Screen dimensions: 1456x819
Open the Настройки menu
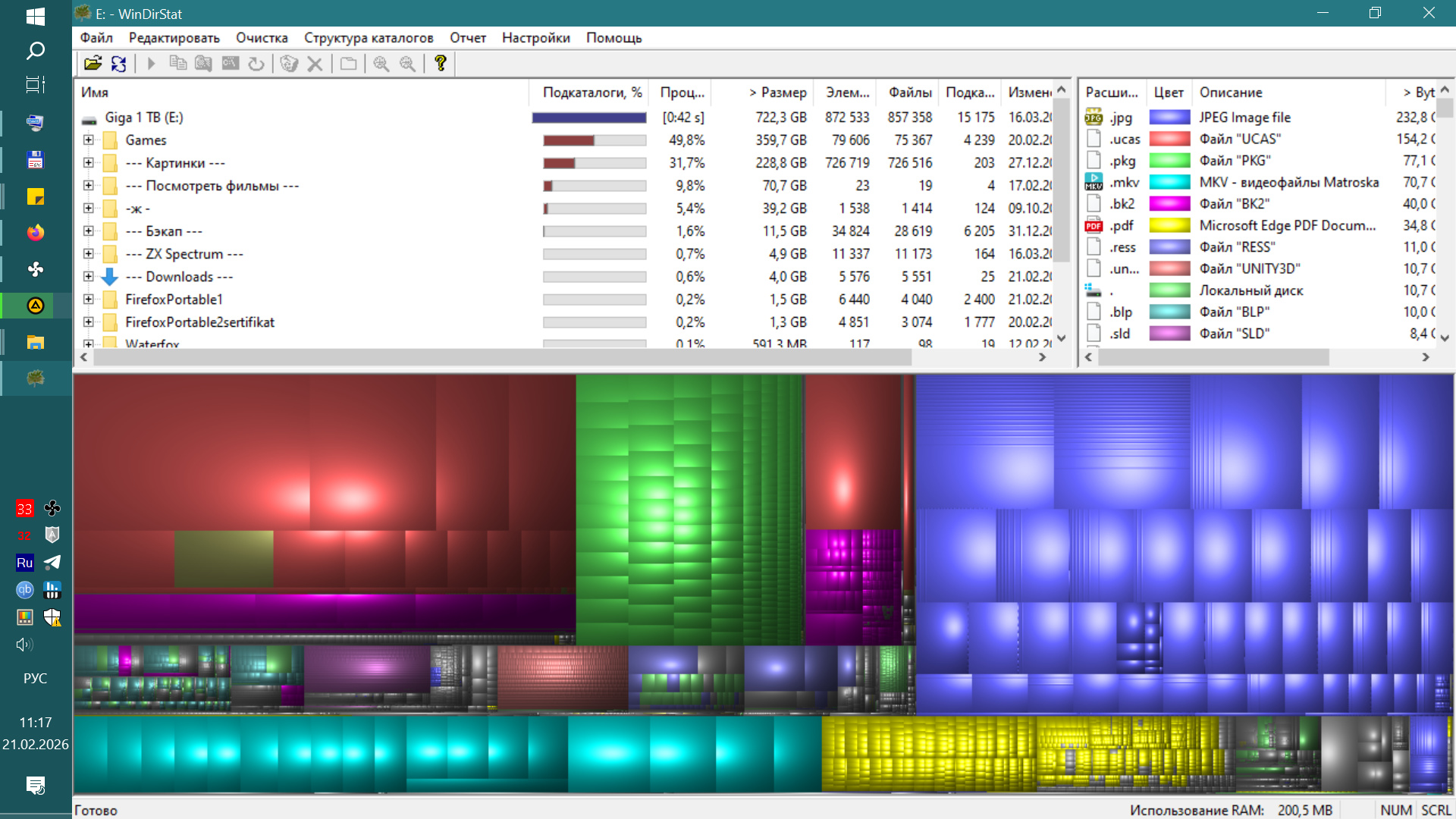(x=535, y=38)
